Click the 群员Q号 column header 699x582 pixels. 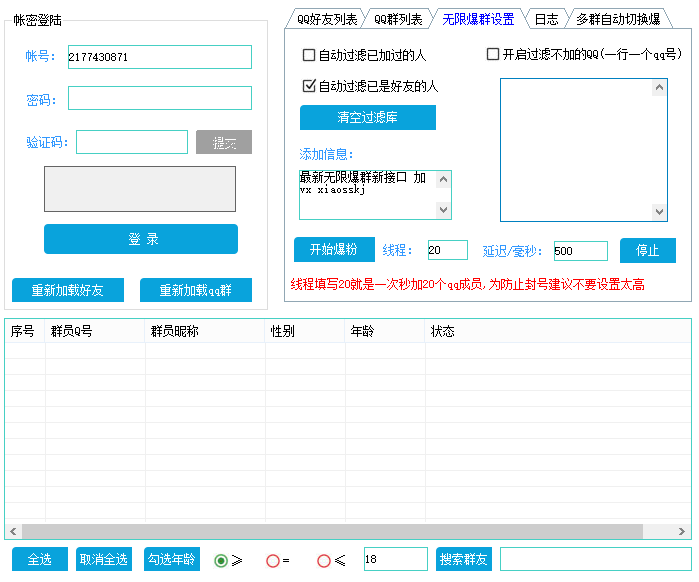(95, 331)
